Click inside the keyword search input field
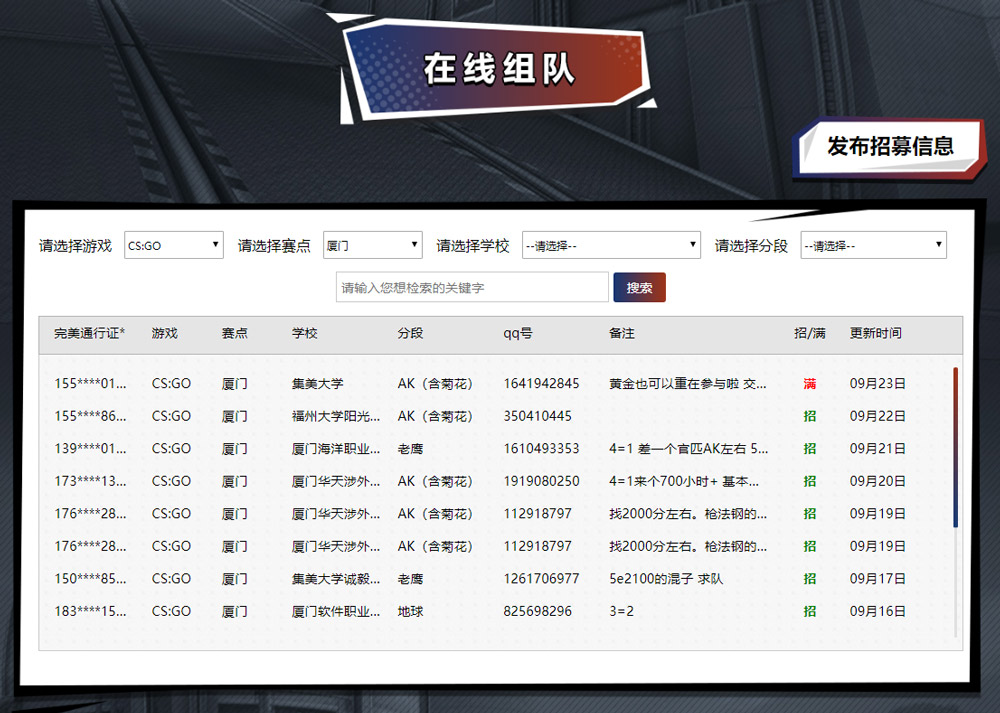1000x713 pixels. 470,287
